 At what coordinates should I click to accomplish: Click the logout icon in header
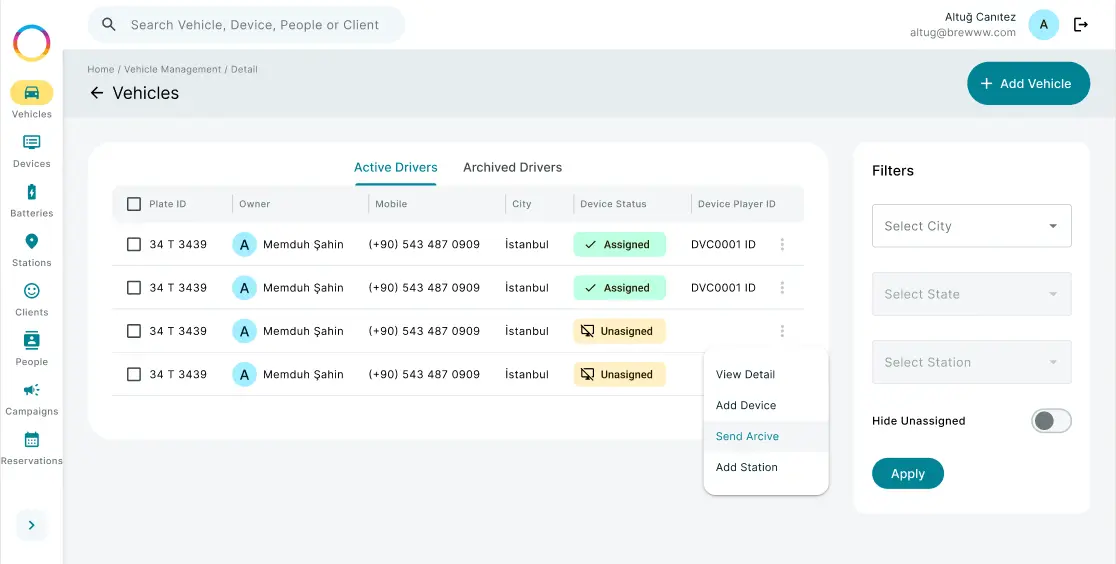[x=1081, y=25]
